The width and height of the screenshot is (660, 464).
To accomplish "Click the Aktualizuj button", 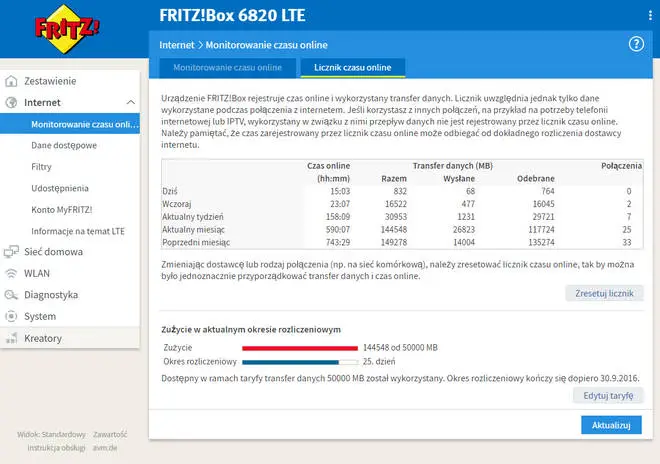I will coord(611,425).
